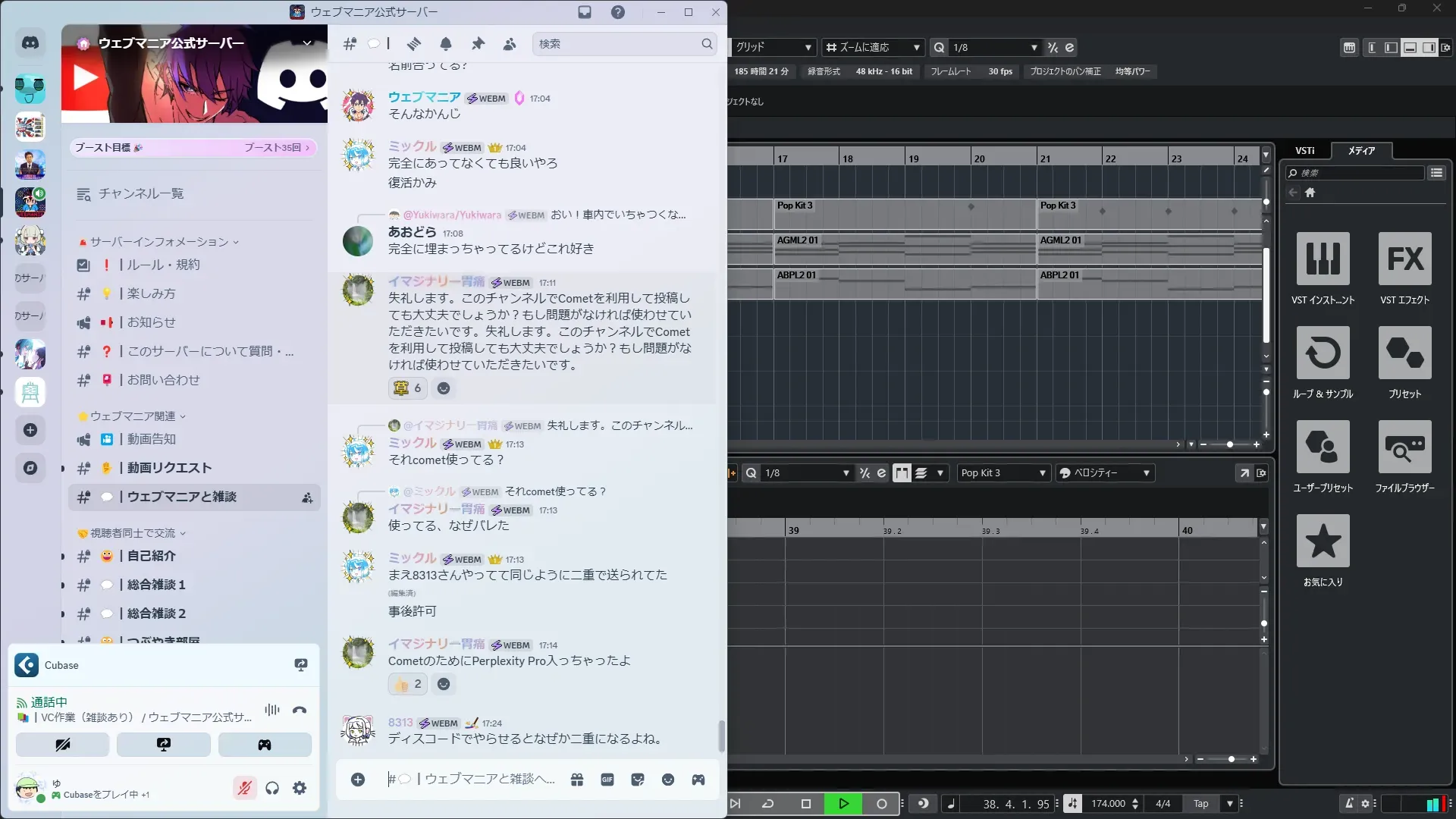Disconnect from the voice call
Screen dimensions: 1456x819
[300, 710]
